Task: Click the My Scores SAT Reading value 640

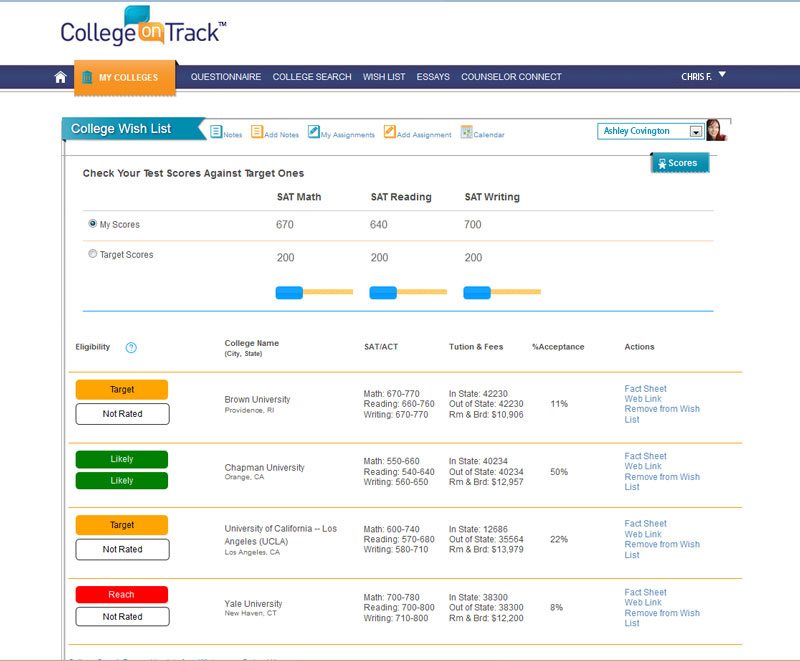Action: click(379, 224)
